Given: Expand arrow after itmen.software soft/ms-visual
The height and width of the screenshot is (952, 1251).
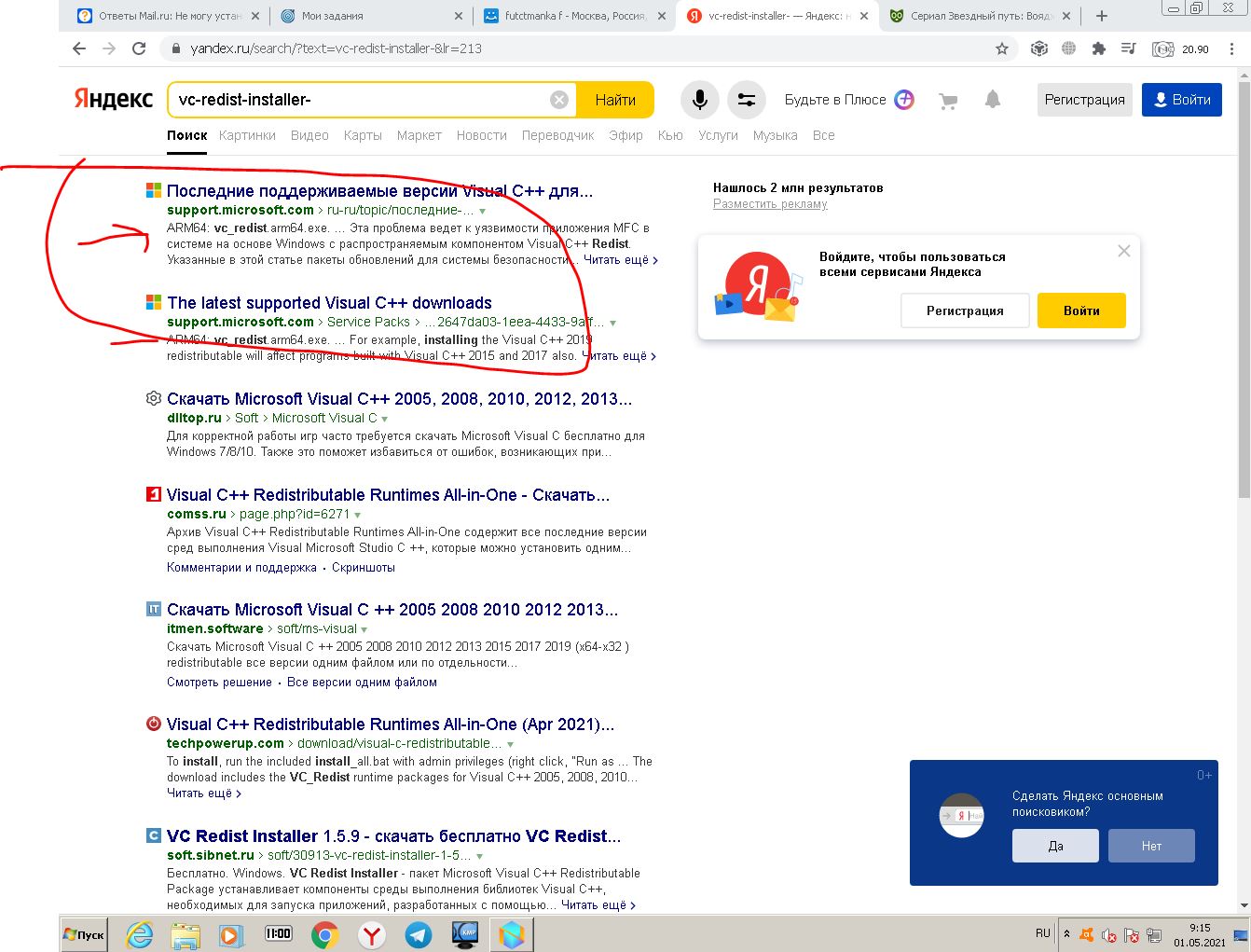Looking at the screenshot, I should coord(364,629).
